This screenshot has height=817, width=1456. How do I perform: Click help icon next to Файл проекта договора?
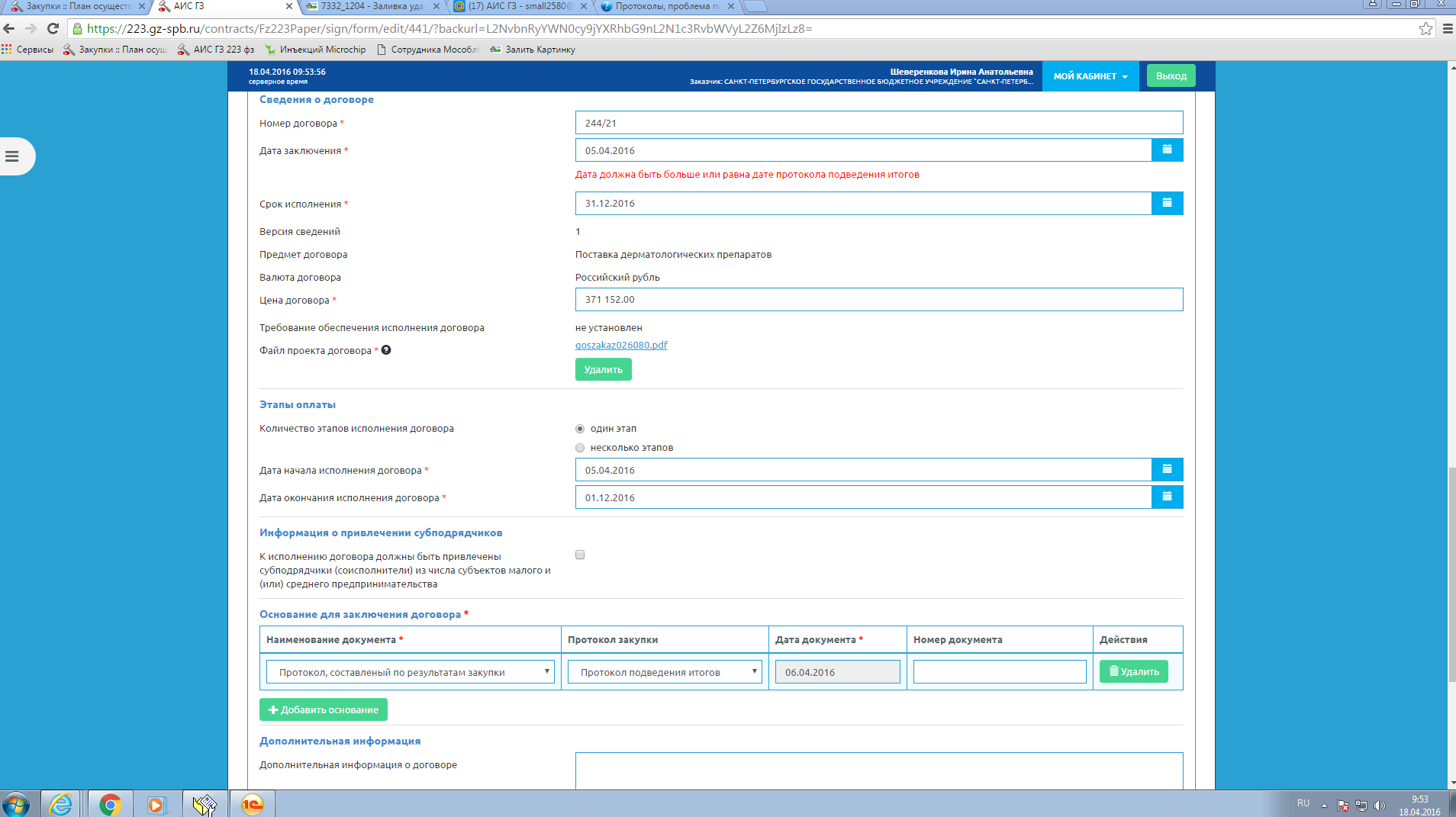point(386,350)
